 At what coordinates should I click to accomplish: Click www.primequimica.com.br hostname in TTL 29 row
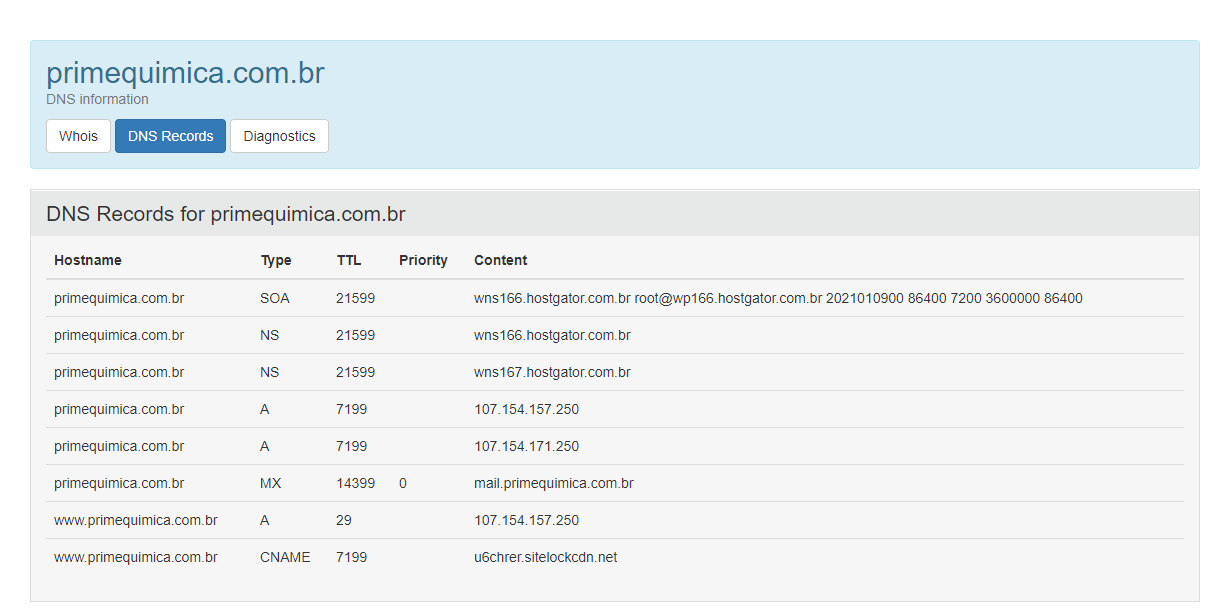pyautogui.click(x=136, y=520)
